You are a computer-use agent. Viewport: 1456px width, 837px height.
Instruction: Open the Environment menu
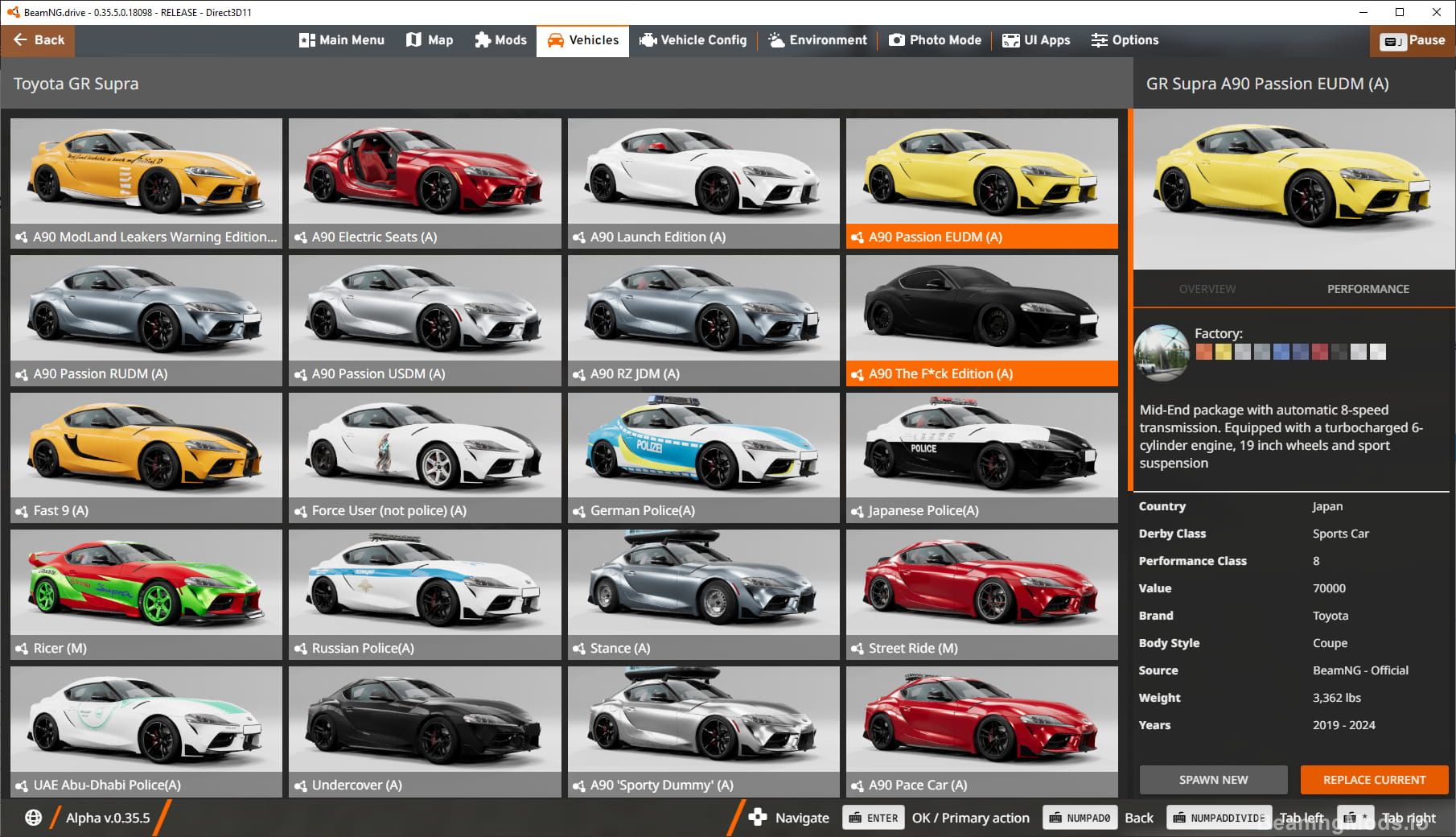tap(817, 40)
